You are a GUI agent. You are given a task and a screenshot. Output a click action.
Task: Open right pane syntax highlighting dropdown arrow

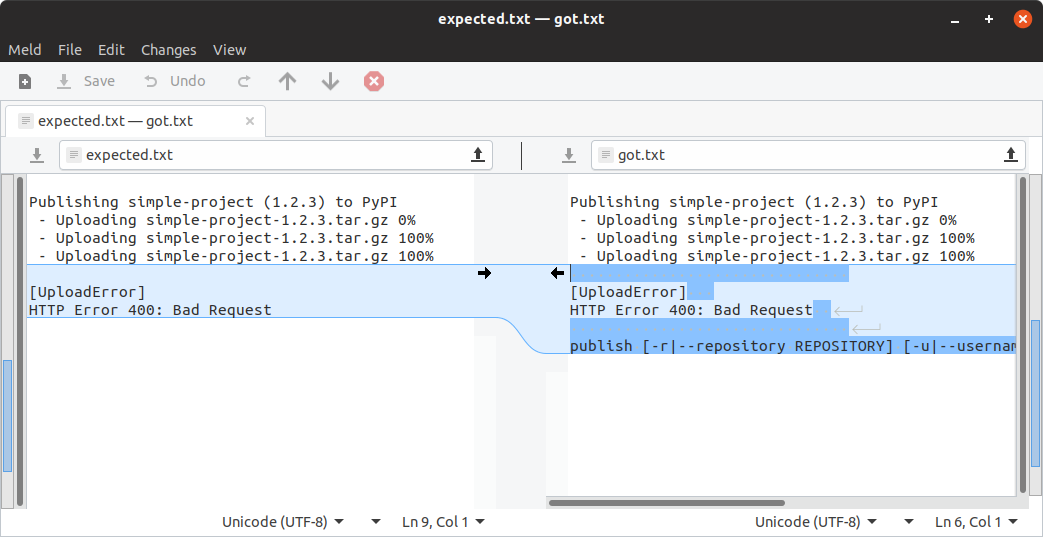click(908, 522)
